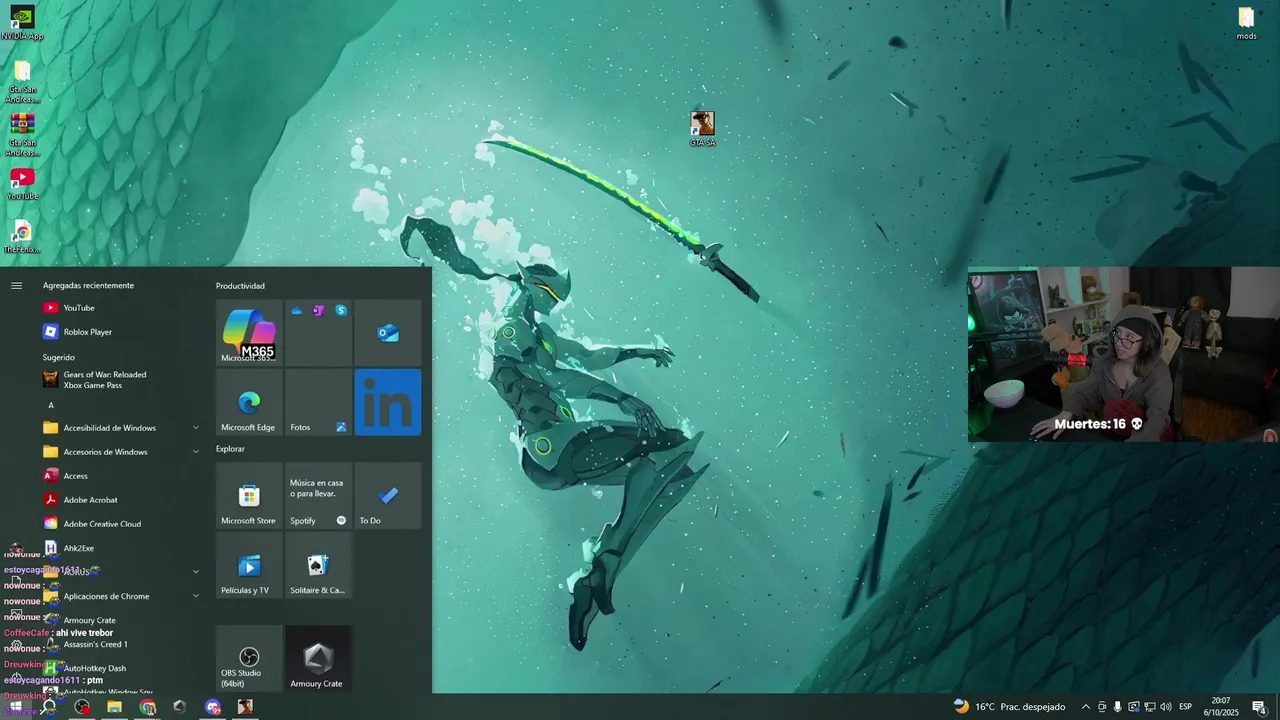The image size is (1280, 720).
Task: Open the Spotify tile
Action: click(x=318, y=496)
